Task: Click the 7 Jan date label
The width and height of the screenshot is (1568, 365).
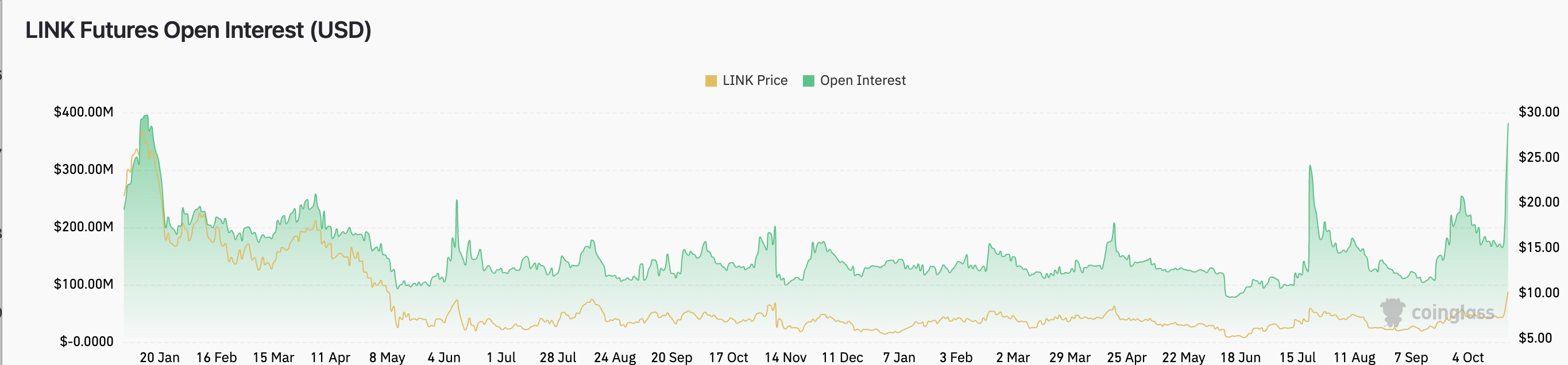Action: click(899, 357)
